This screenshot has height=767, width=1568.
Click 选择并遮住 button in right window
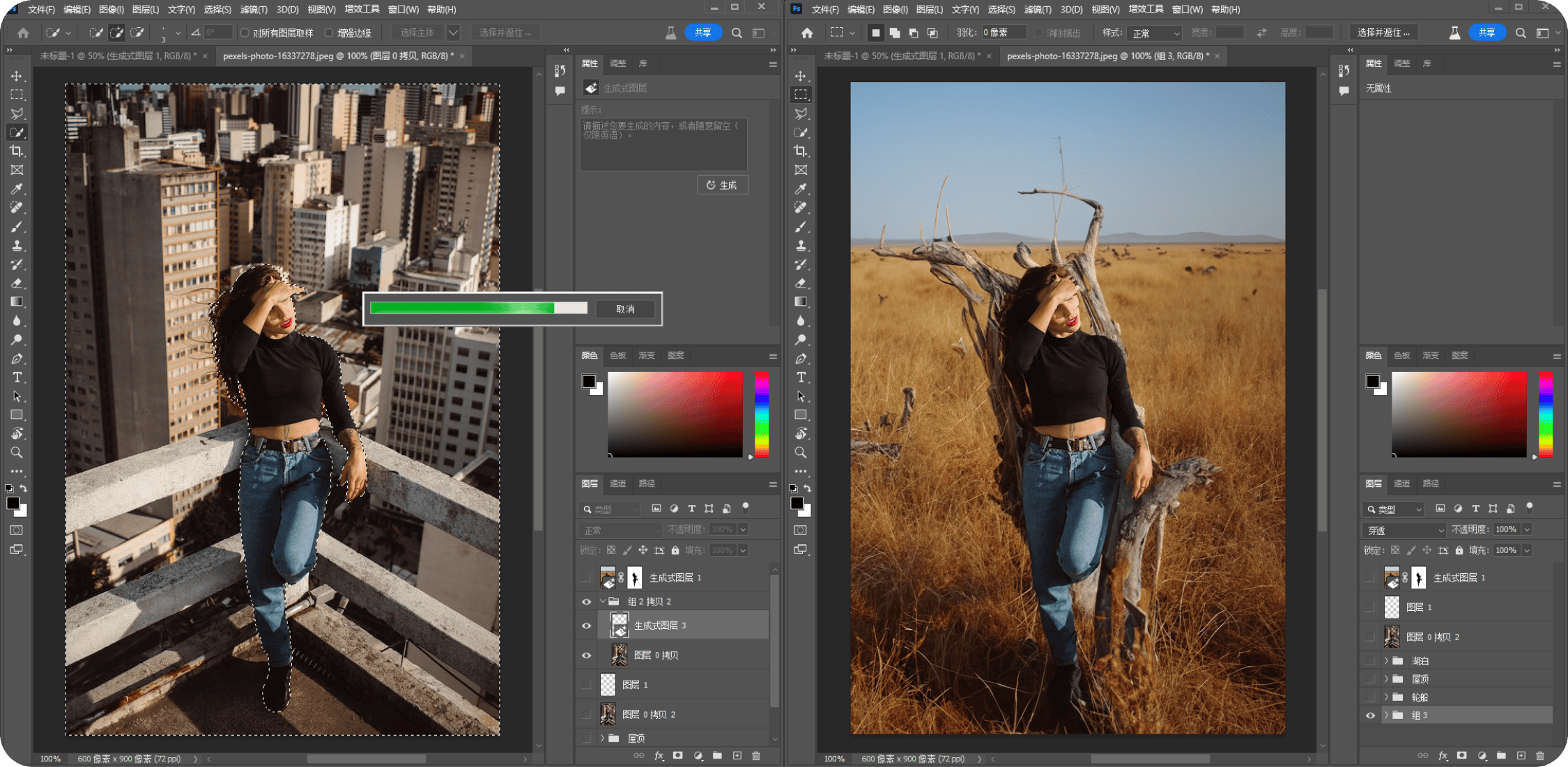click(x=1383, y=33)
